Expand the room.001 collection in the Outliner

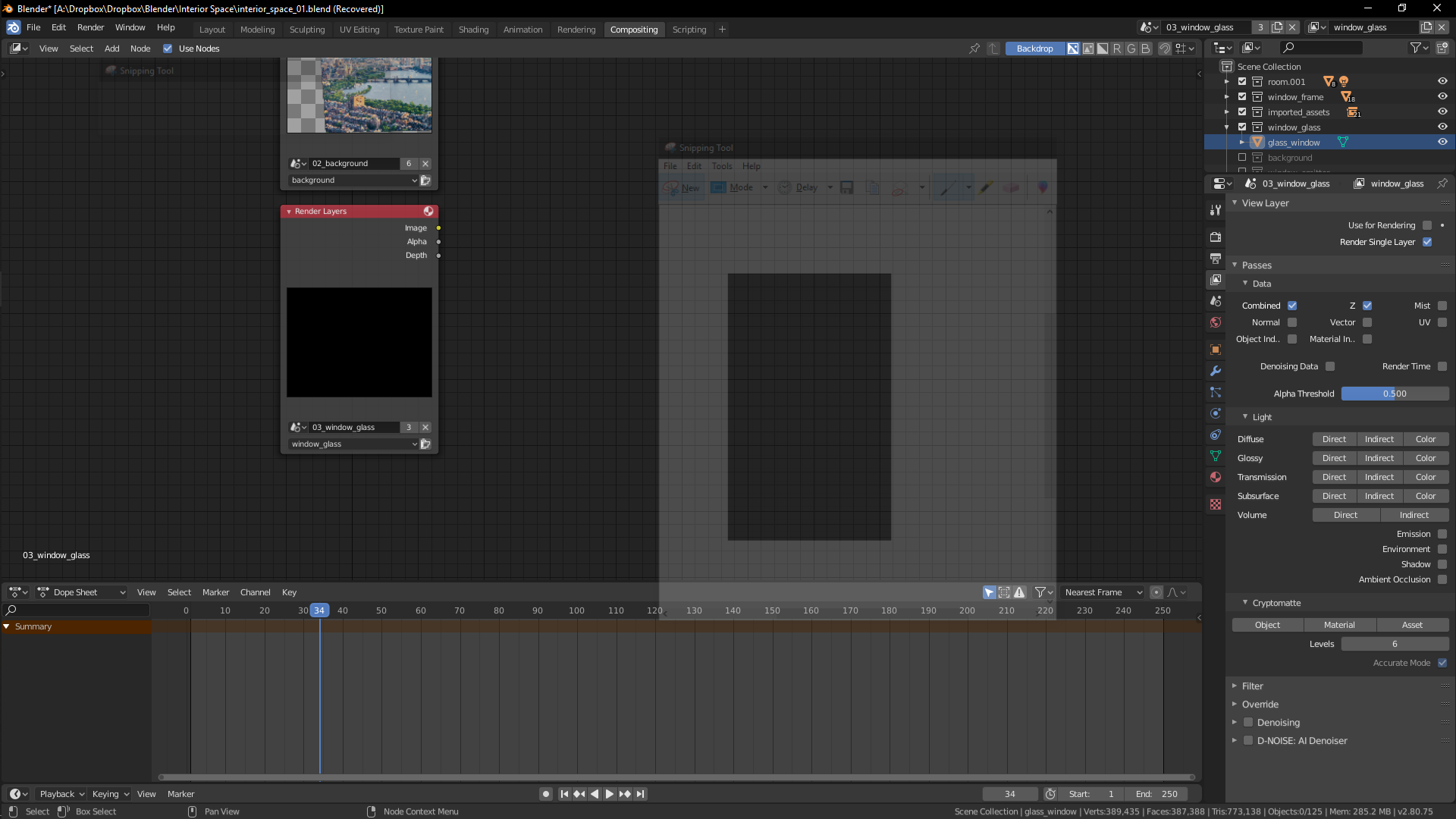tap(1227, 82)
